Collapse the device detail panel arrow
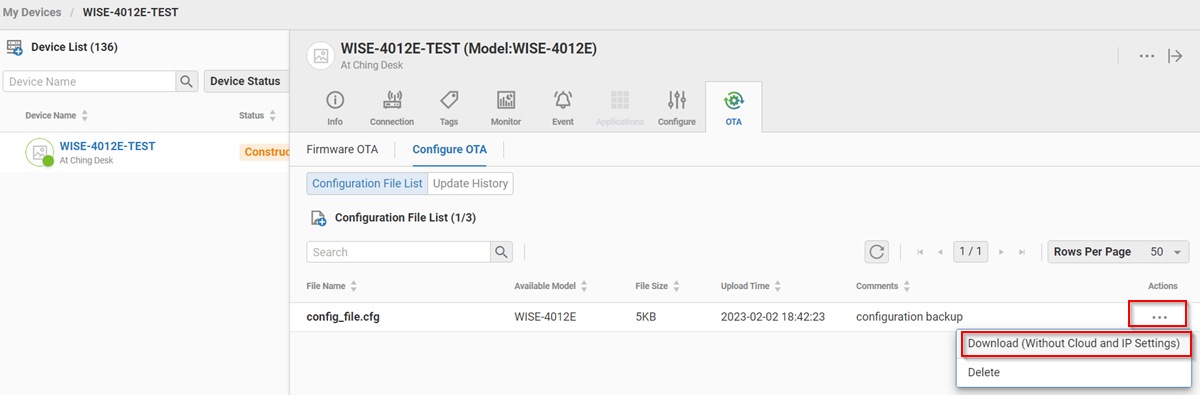 click(x=1175, y=56)
